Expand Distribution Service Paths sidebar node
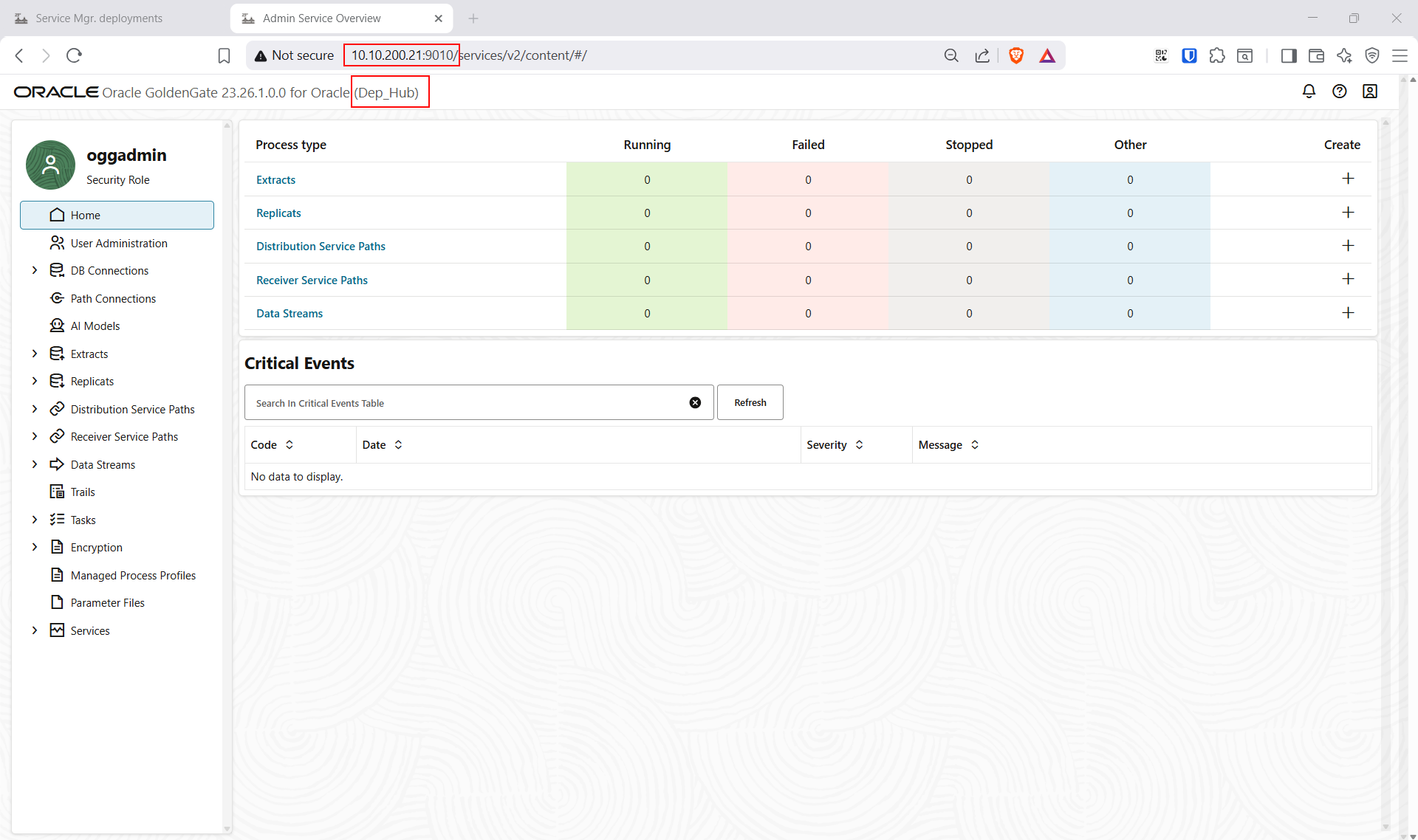Viewport: 1418px width, 840px height. point(35,409)
